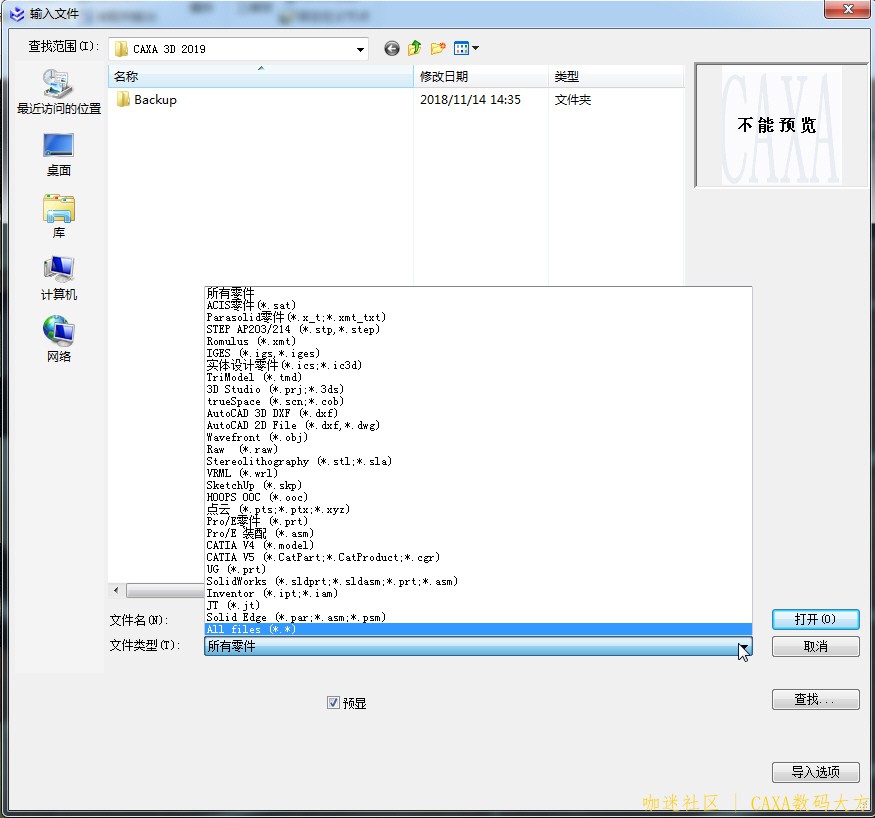
Task: Choose 实体设计零件 (*.ics) file type
Action: 478,365
